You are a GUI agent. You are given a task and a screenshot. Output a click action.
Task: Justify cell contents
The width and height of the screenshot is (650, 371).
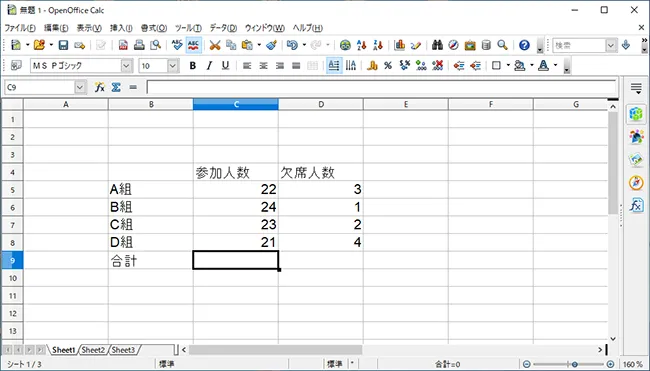coord(296,65)
